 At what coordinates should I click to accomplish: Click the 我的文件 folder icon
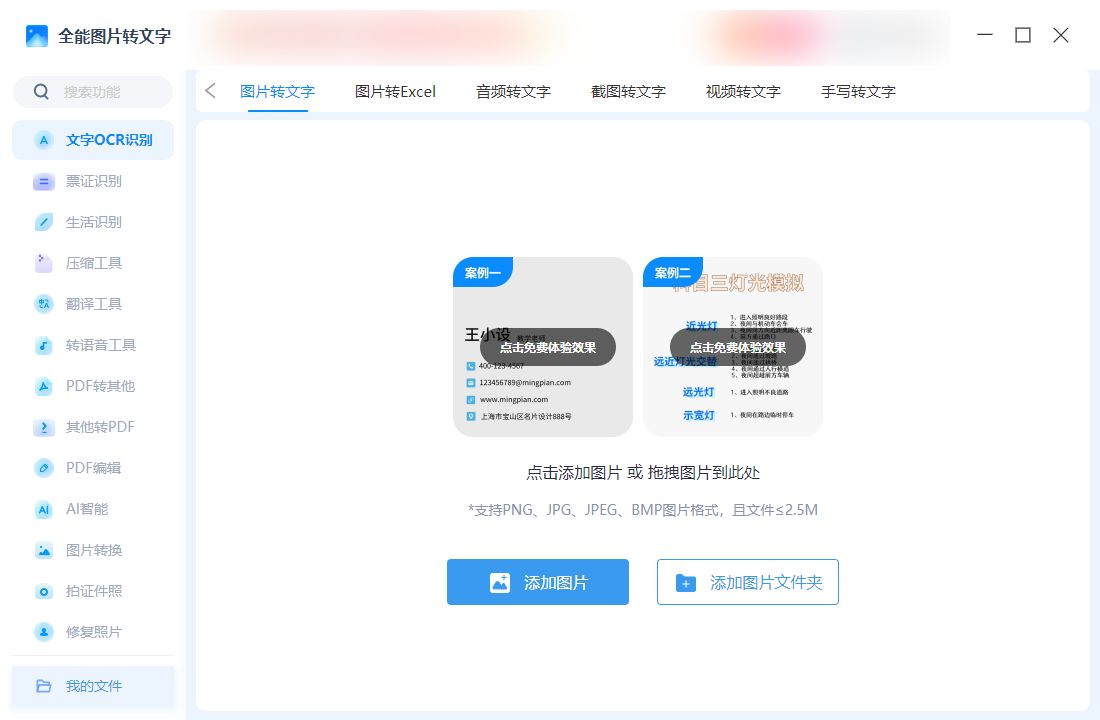click(x=43, y=686)
